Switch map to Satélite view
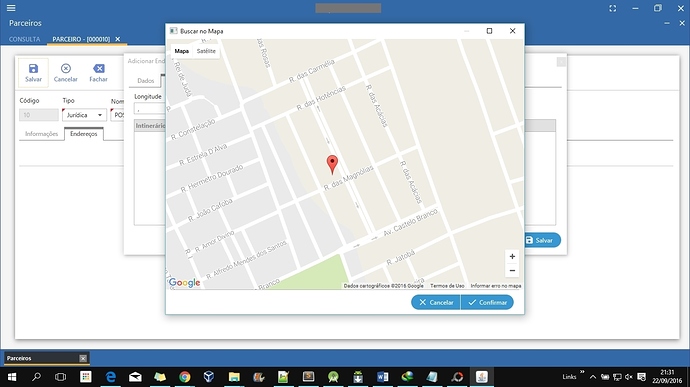Screen dimensions: 690x387 point(206,51)
